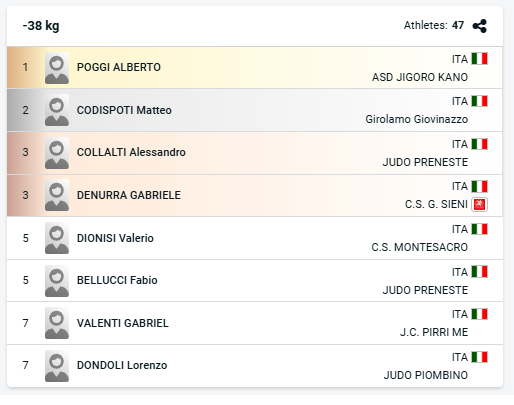Click the J.C. PIRRI ME club label
514x405 pixels.
pos(434,332)
